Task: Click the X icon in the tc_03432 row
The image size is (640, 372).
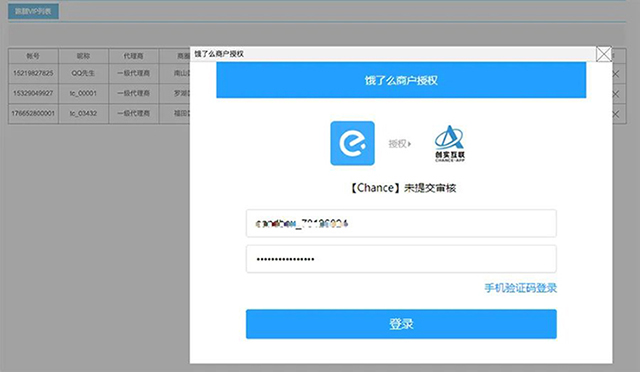Action: [616, 114]
